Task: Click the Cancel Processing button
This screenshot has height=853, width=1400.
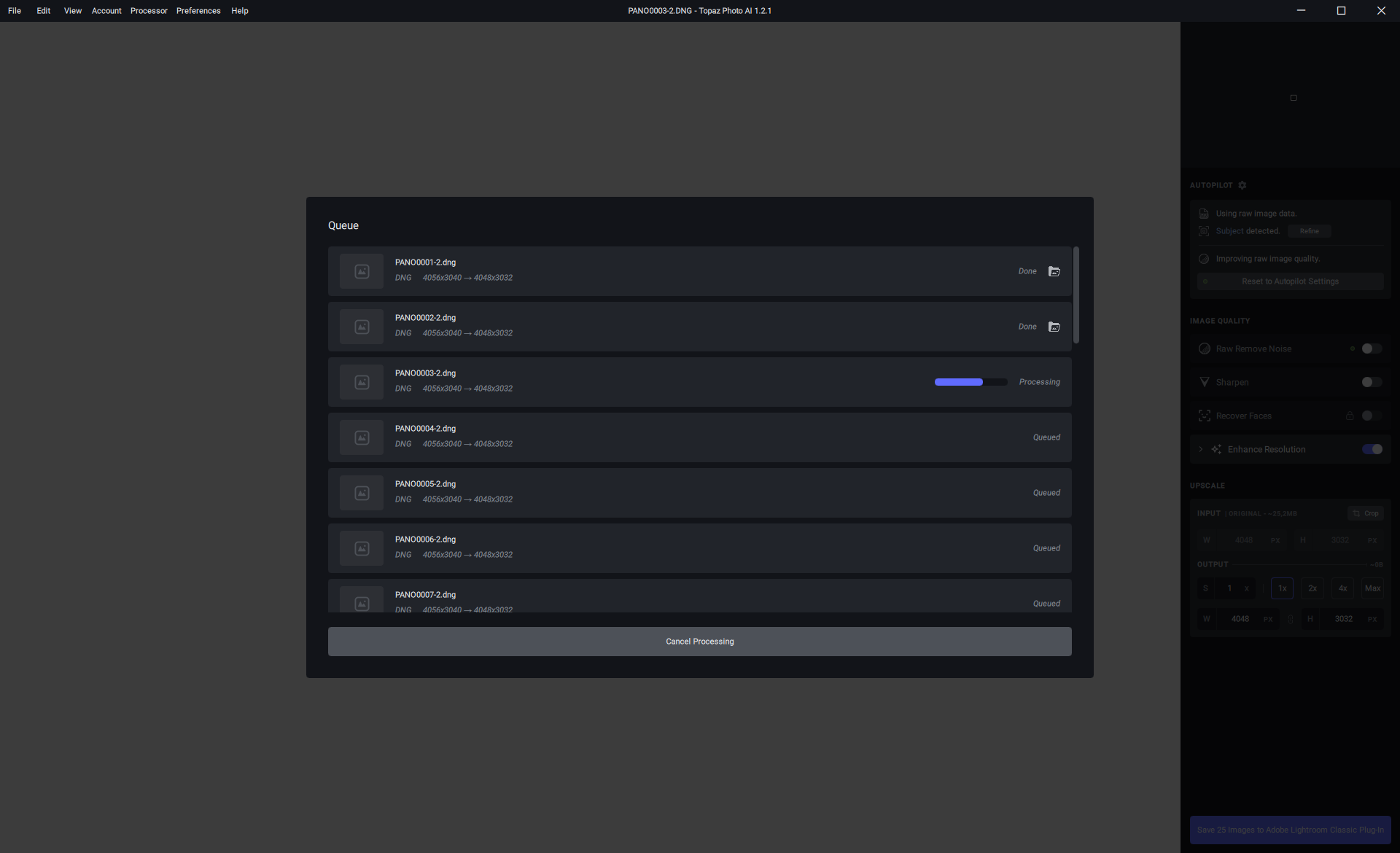Action: [699, 642]
